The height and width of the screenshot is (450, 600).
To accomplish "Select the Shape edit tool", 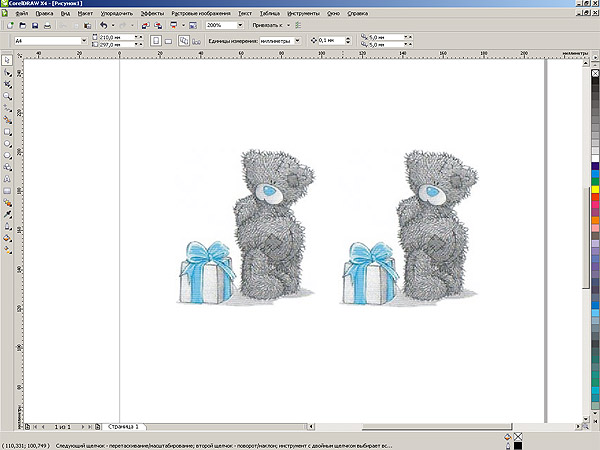I will pyautogui.click(x=7, y=72).
